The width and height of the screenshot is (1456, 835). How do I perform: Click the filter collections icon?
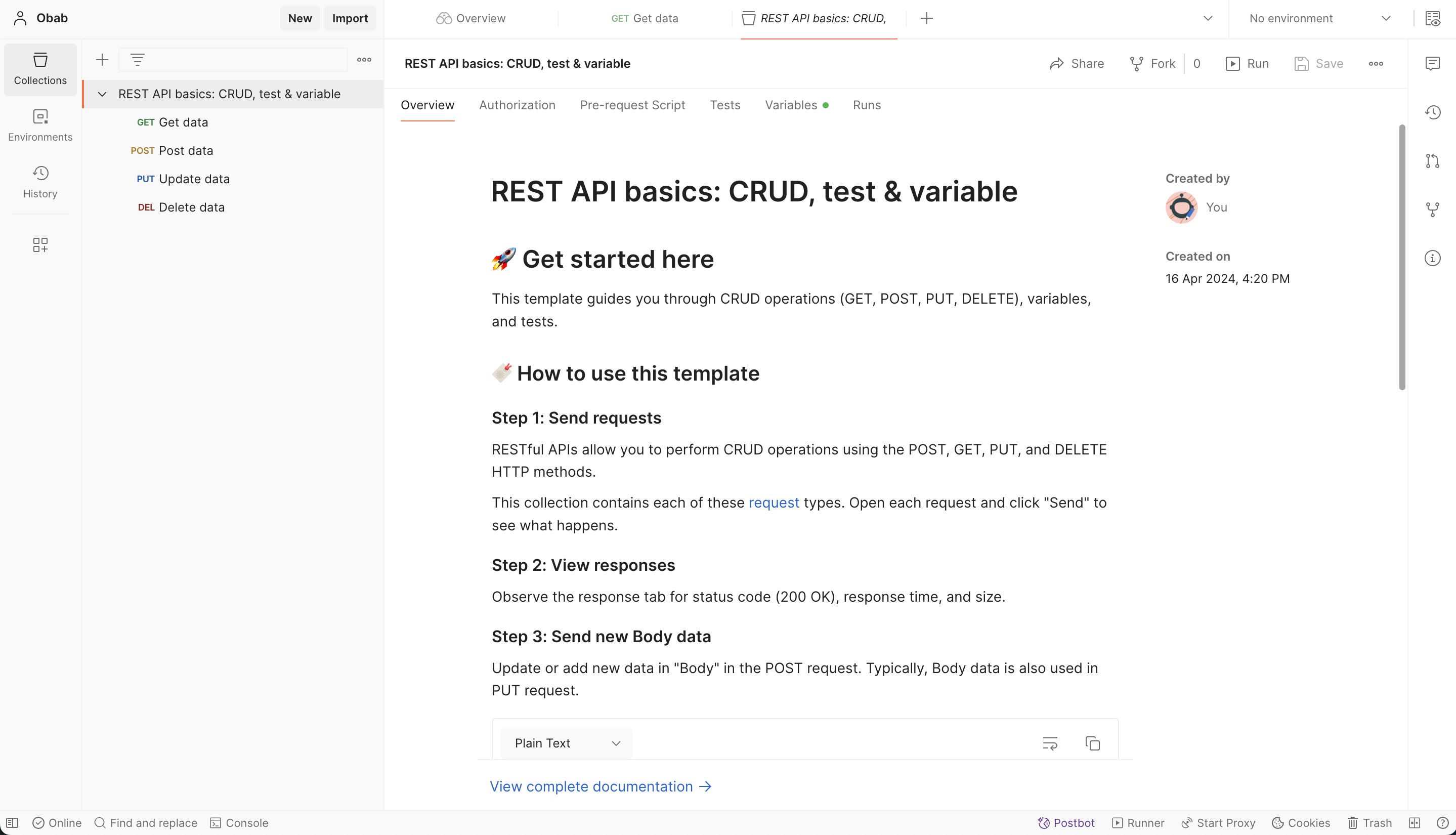[x=138, y=60]
